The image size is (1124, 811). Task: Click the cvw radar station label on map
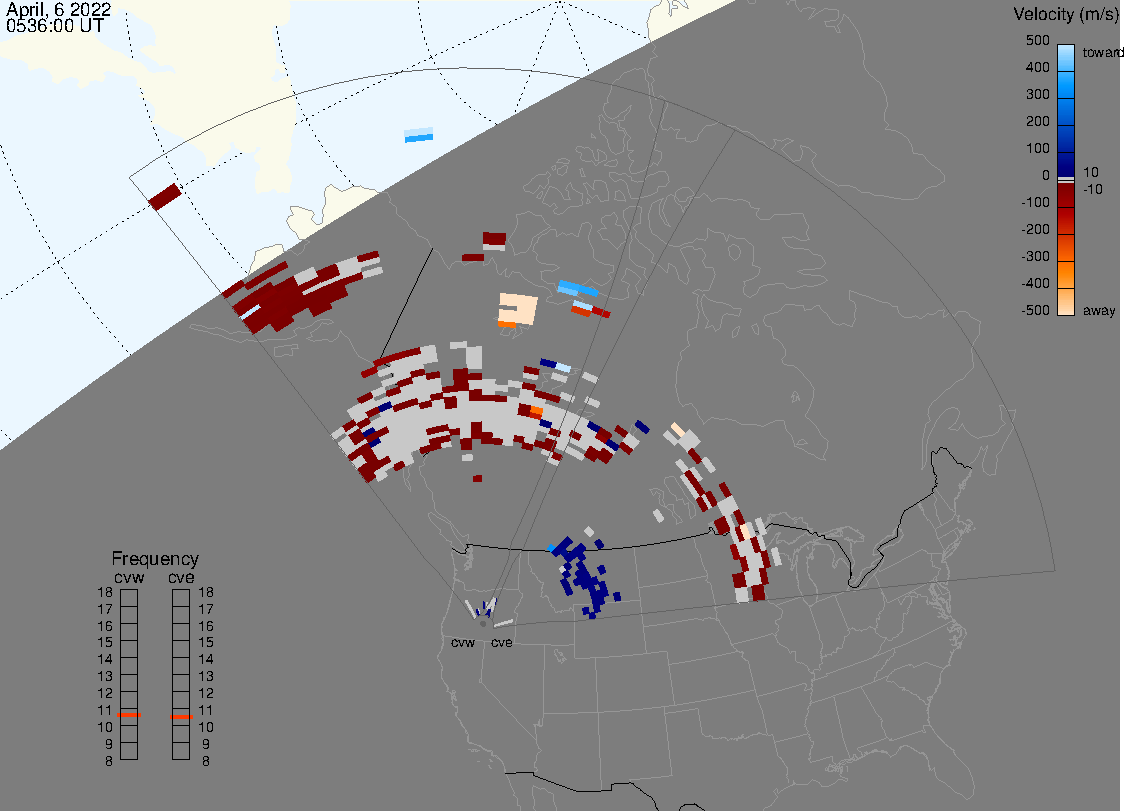point(462,643)
